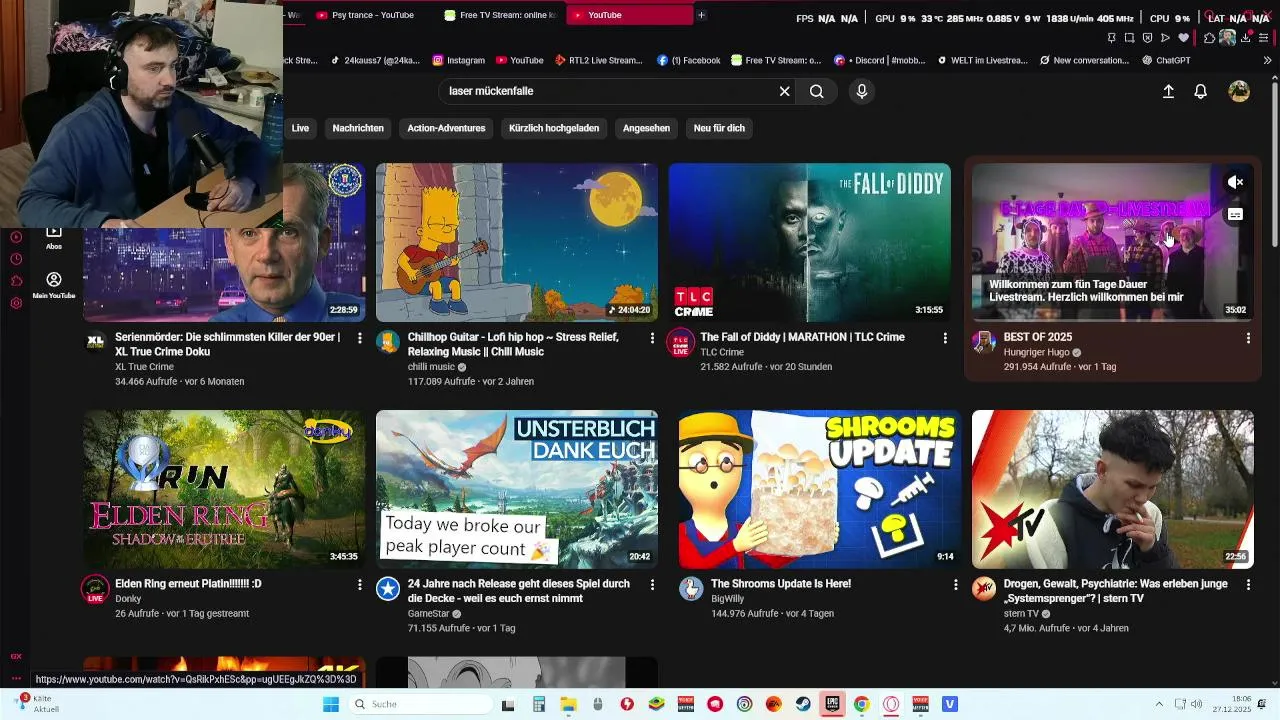
Task: Open the XL True Crime channel avatar
Action: 95,342
